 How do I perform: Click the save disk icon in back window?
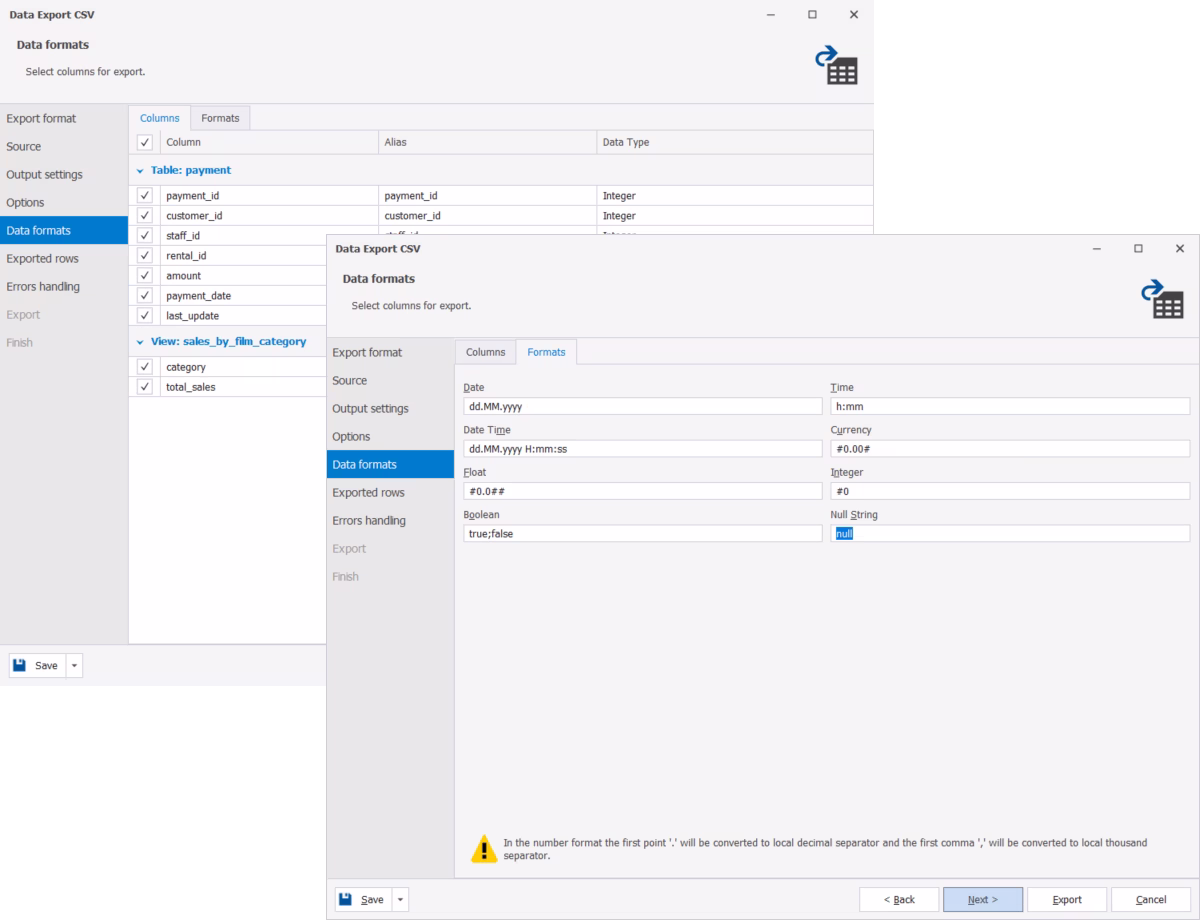20,665
